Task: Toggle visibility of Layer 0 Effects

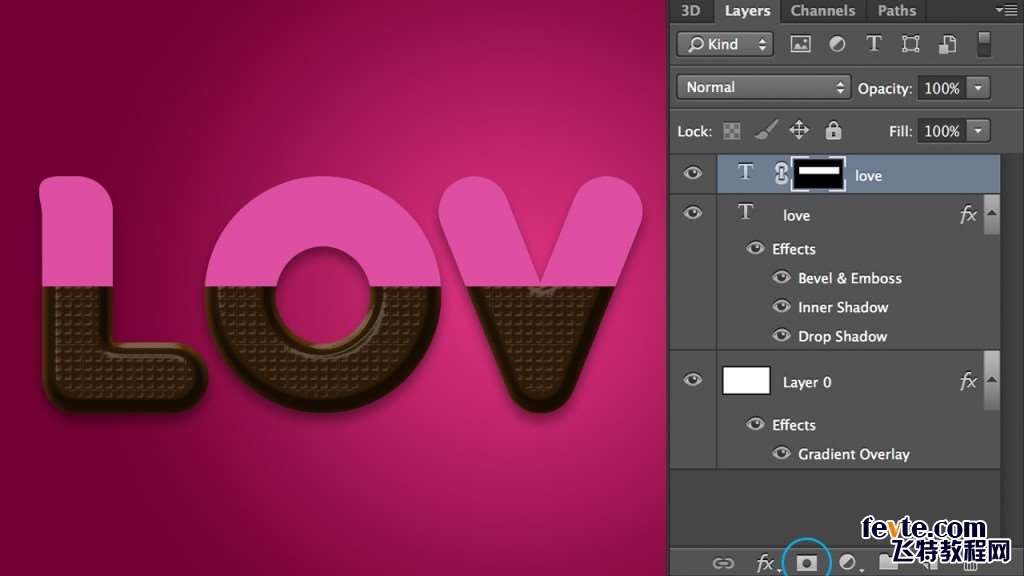Action: click(755, 424)
